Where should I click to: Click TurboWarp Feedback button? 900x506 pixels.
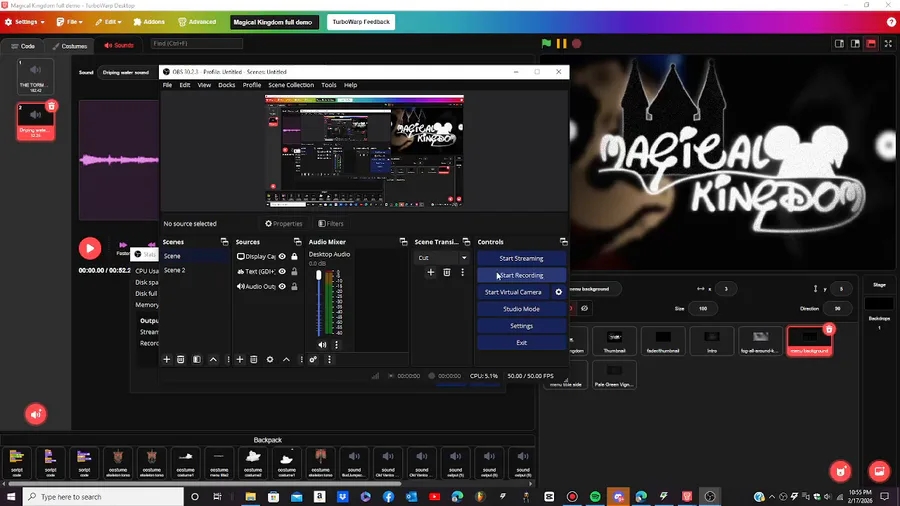[x=361, y=22]
